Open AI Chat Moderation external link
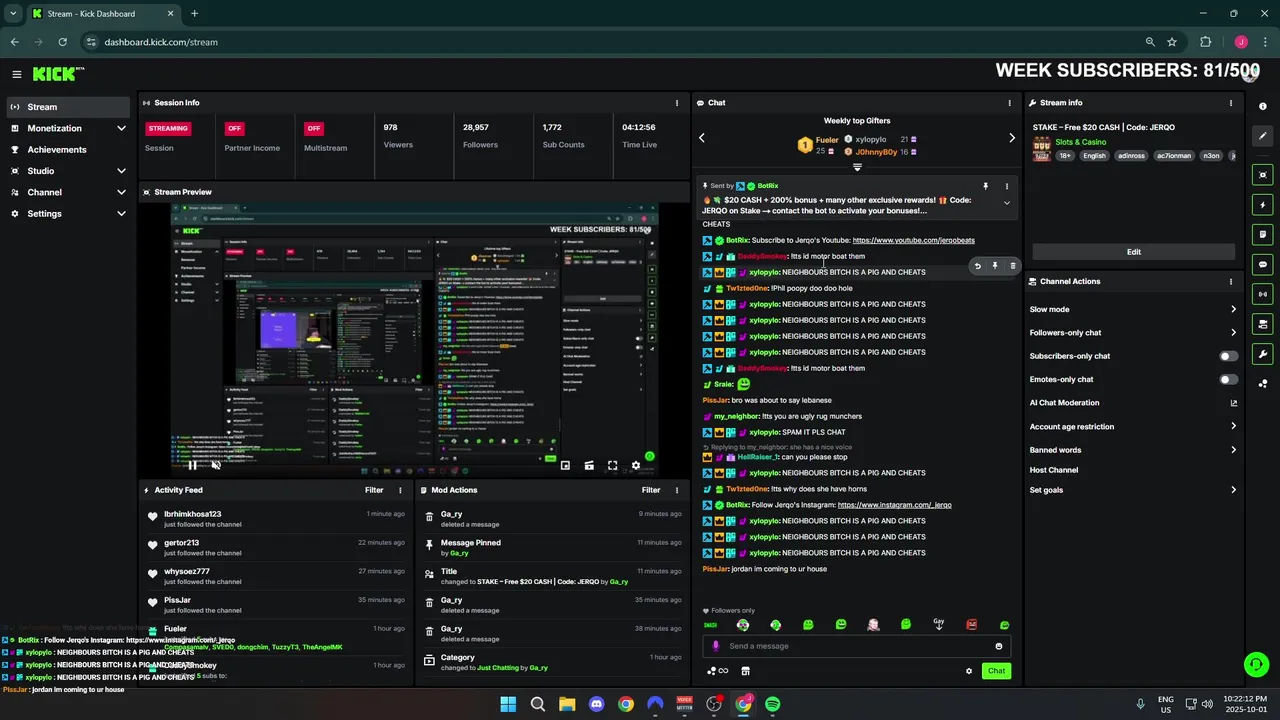1280x720 pixels. coord(1233,403)
